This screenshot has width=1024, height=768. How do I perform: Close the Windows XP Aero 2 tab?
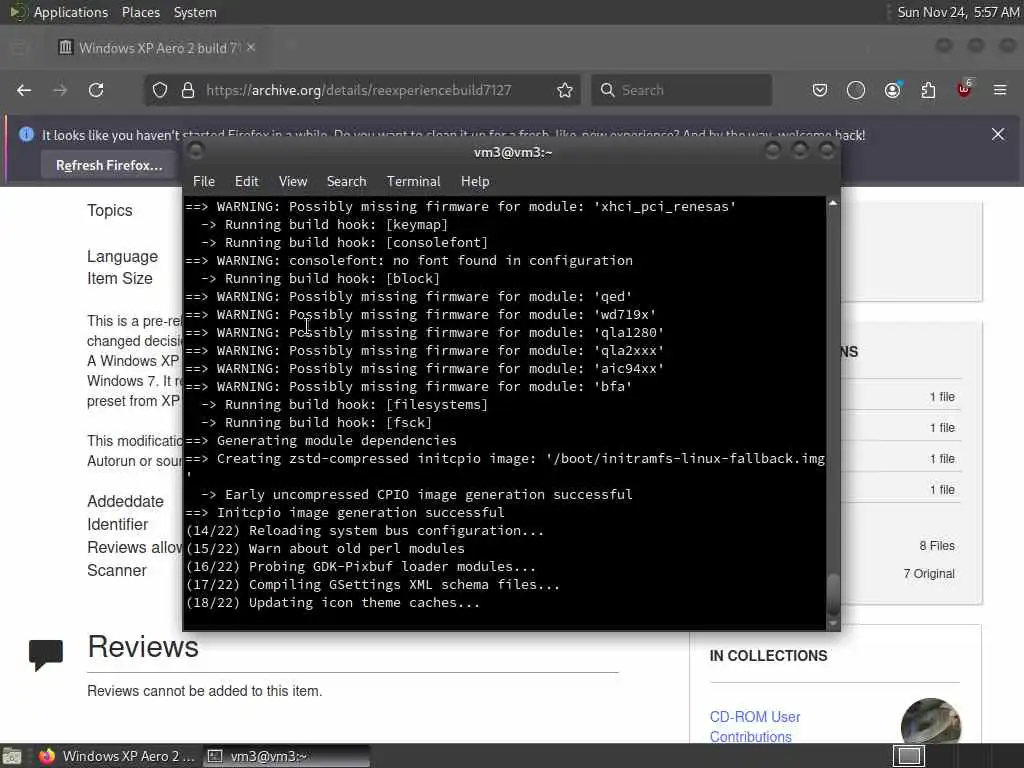(x=251, y=48)
